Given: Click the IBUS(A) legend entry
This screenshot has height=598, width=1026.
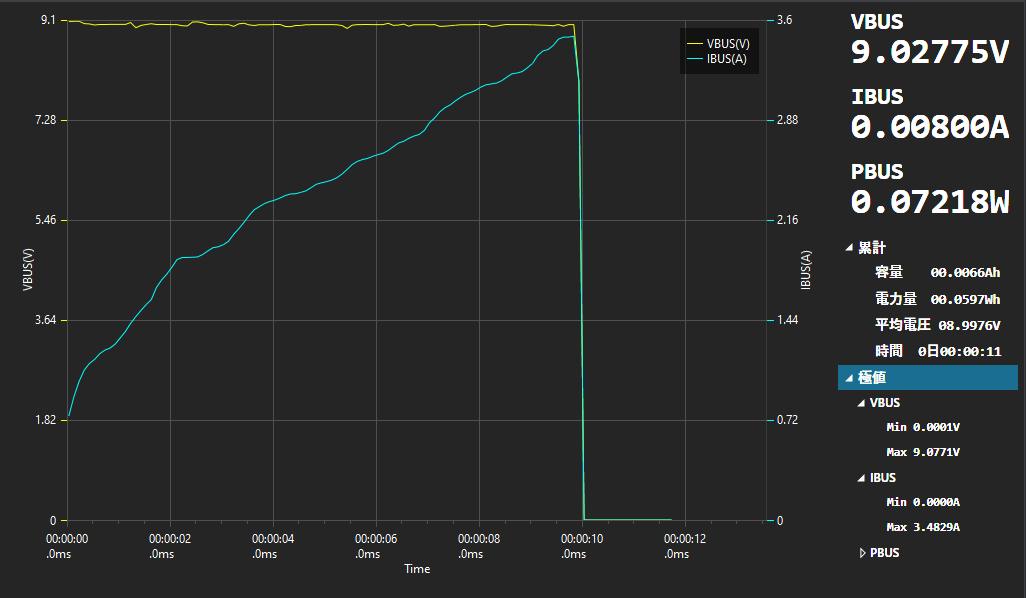Looking at the screenshot, I should coord(726,59).
